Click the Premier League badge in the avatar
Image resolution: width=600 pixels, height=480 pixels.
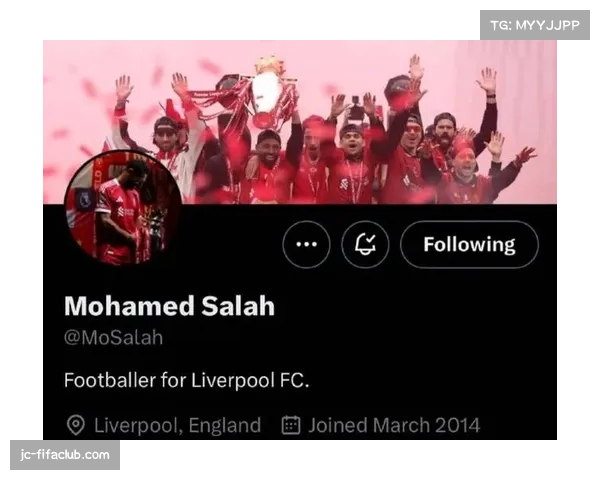tap(85, 200)
